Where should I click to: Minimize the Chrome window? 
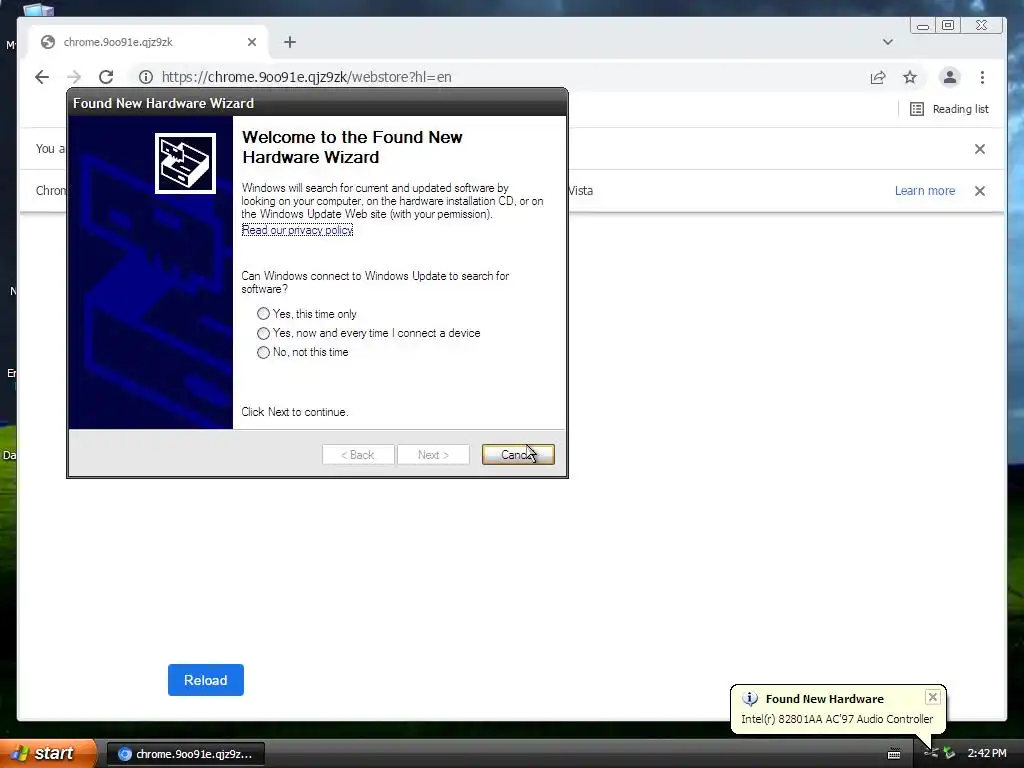pyautogui.click(x=923, y=25)
